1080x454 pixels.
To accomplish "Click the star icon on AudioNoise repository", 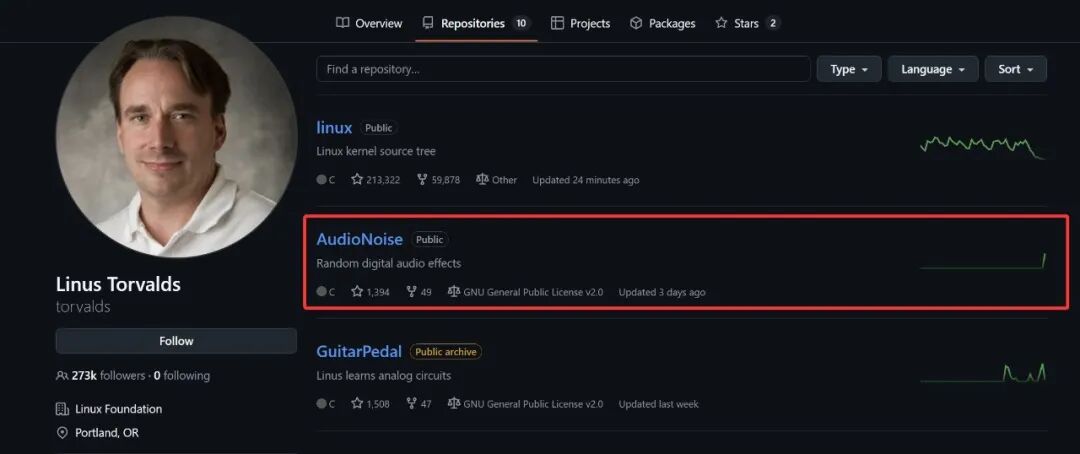I will tap(357, 292).
